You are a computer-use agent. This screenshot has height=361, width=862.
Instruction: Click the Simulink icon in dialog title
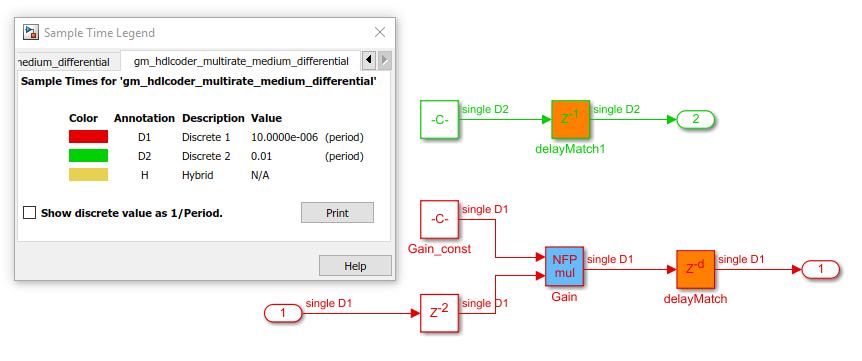[x=30, y=32]
